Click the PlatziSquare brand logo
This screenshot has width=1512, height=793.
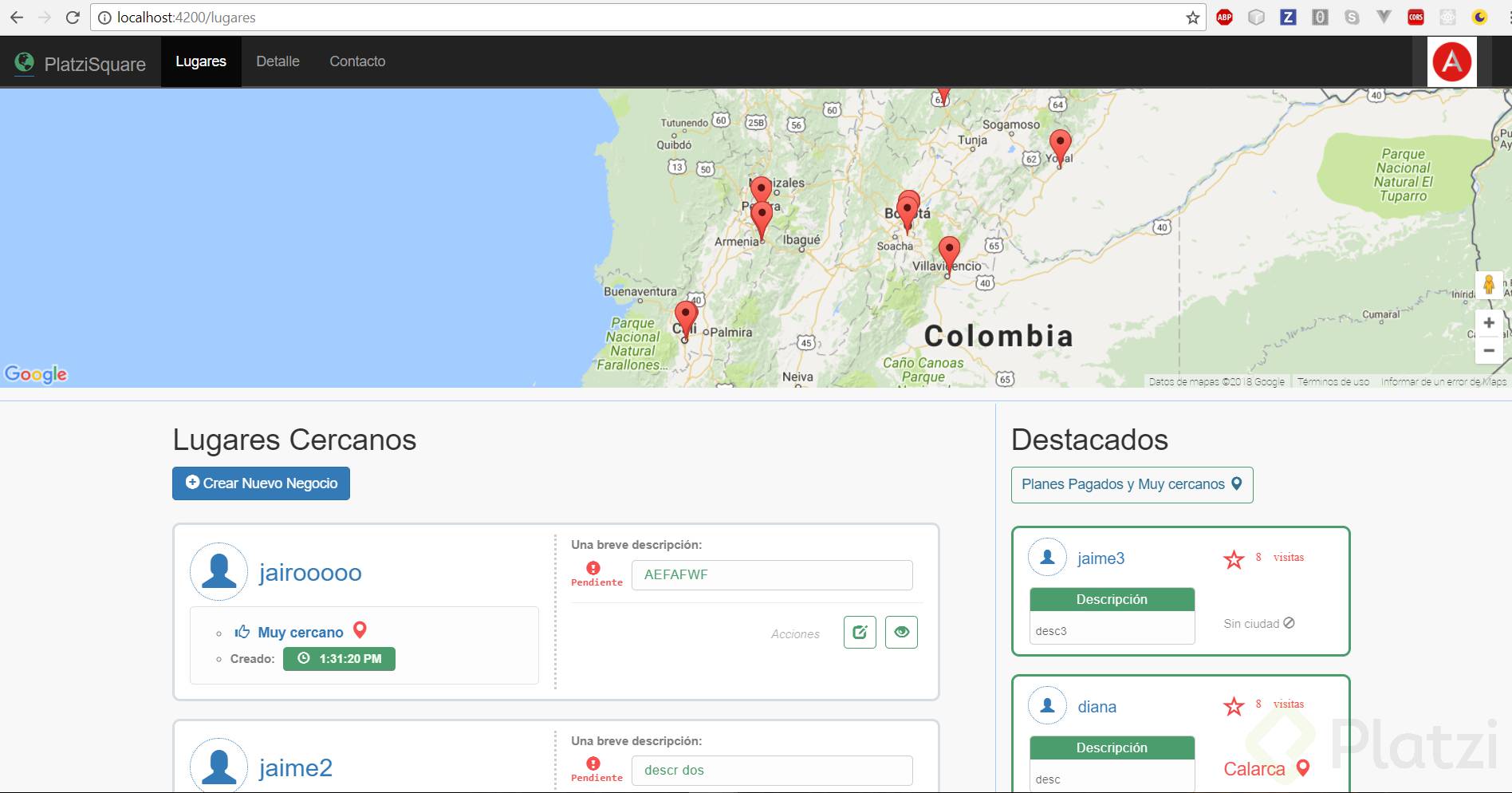tap(81, 63)
